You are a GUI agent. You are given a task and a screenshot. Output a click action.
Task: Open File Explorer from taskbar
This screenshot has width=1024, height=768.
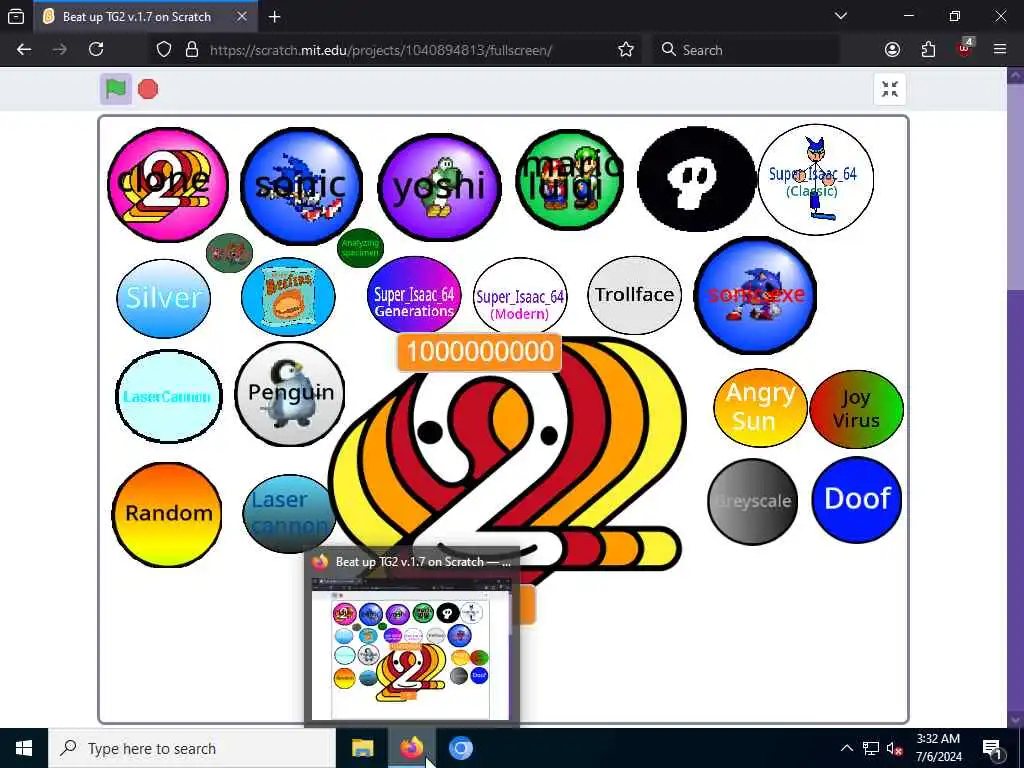pyautogui.click(x=362, y=748)
